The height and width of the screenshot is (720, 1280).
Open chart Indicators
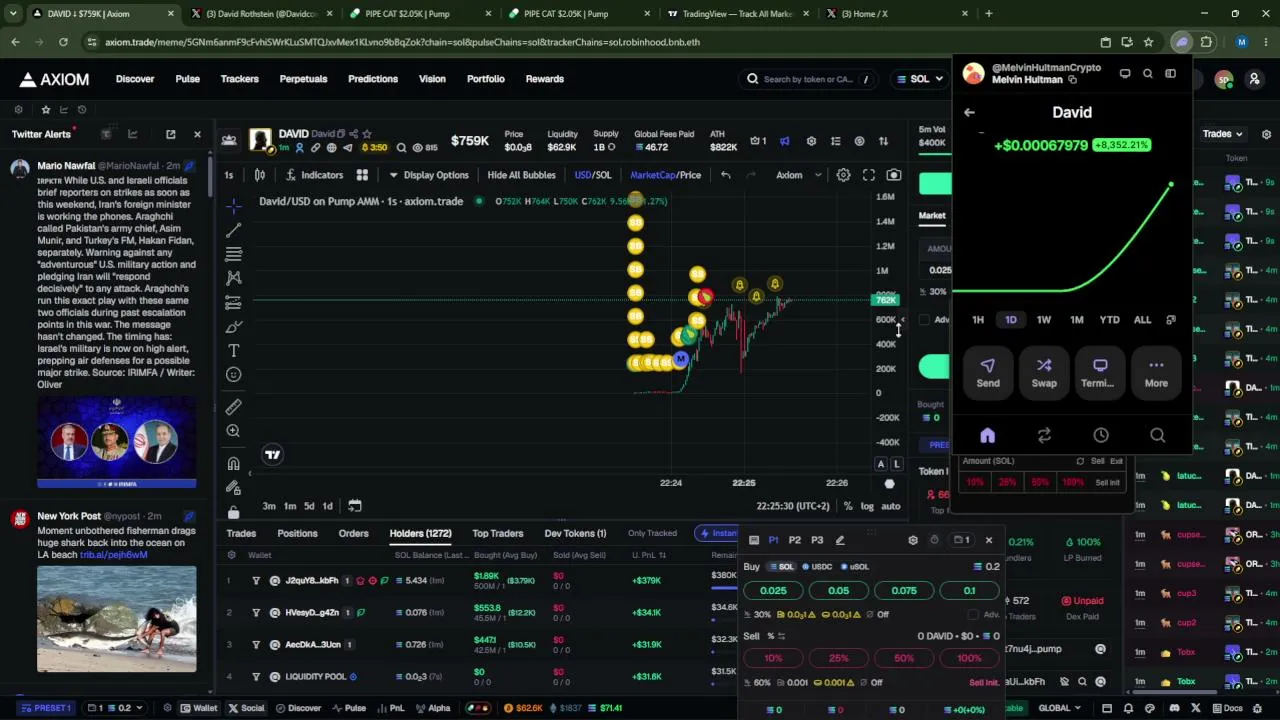[x=314, y=175]
